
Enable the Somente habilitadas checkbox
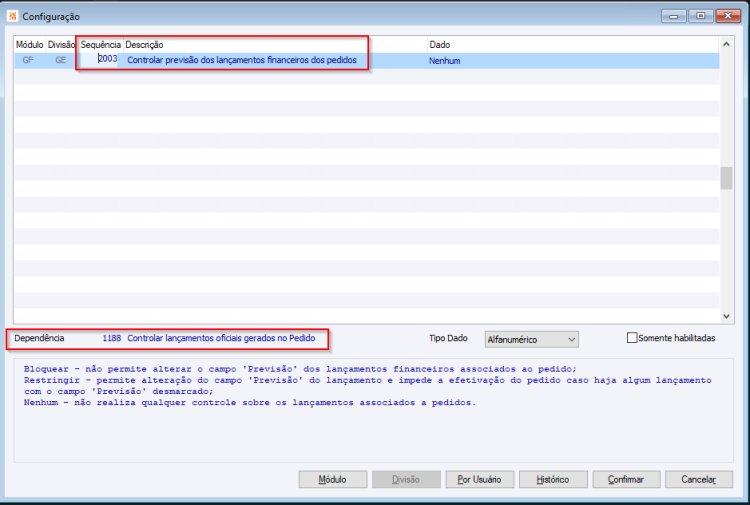[x=632, y=338]
